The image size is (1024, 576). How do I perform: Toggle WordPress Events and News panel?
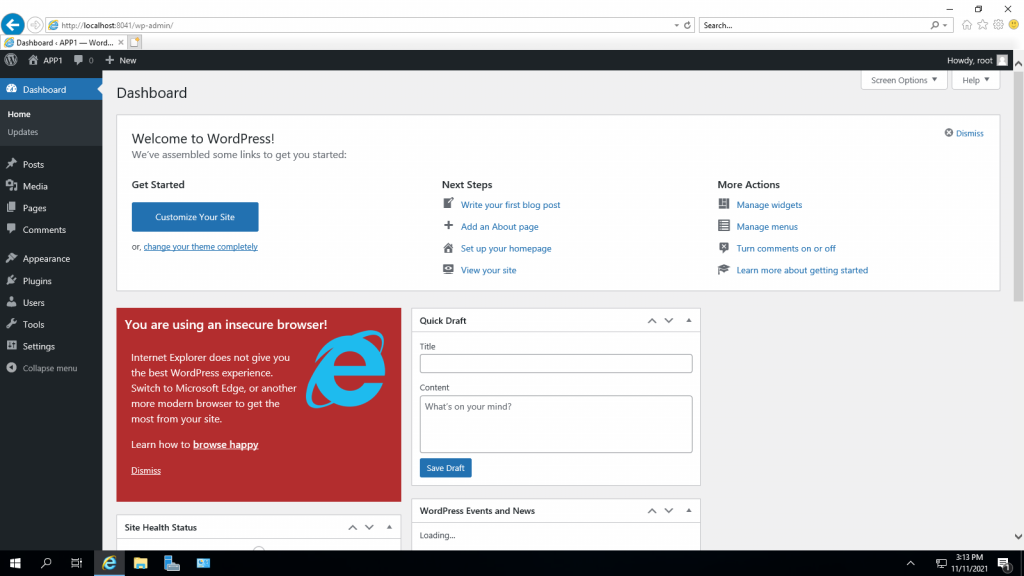click(688, 511)
